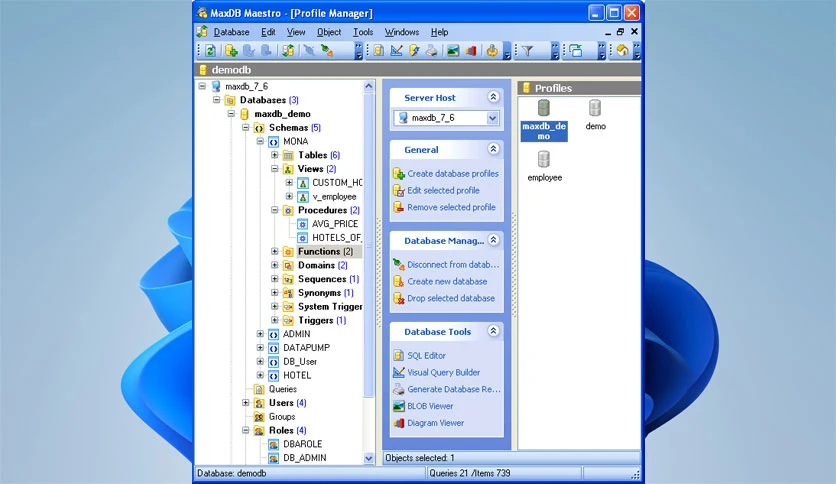Click the Create database profiles toolbar icon
This screenshot has width=836, height=484.
(231, 51)
